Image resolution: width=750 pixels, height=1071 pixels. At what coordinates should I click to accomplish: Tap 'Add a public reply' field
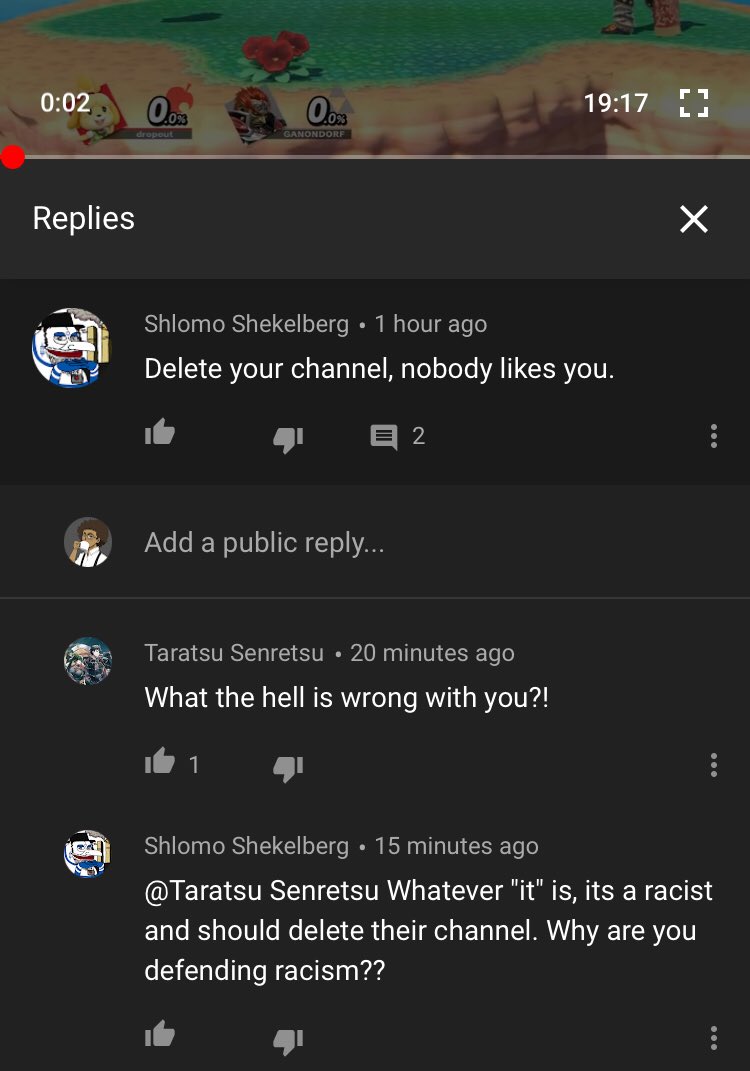coord(375,542)
